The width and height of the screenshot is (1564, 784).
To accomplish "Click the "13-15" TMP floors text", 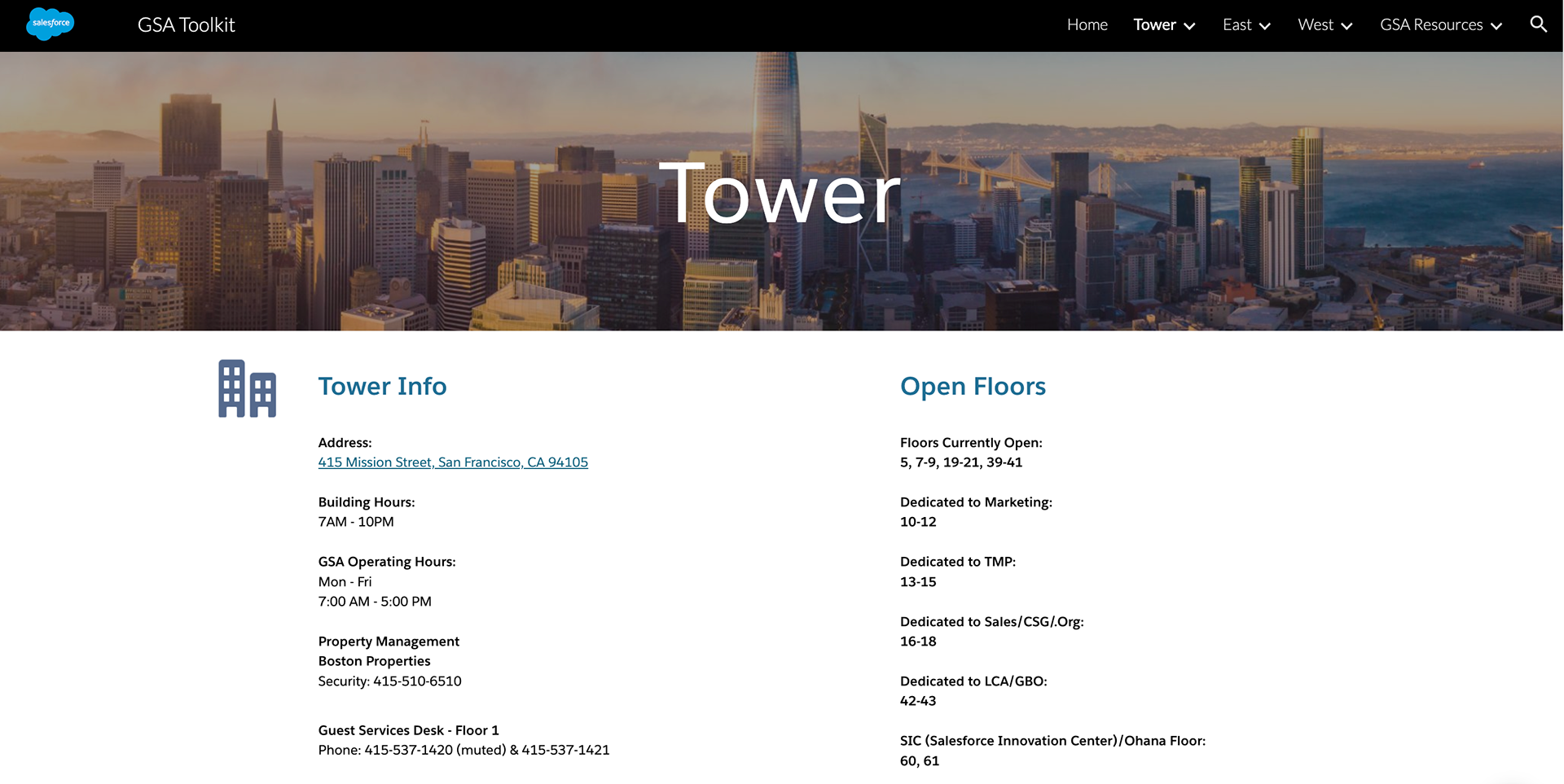I will coord(918,582).
